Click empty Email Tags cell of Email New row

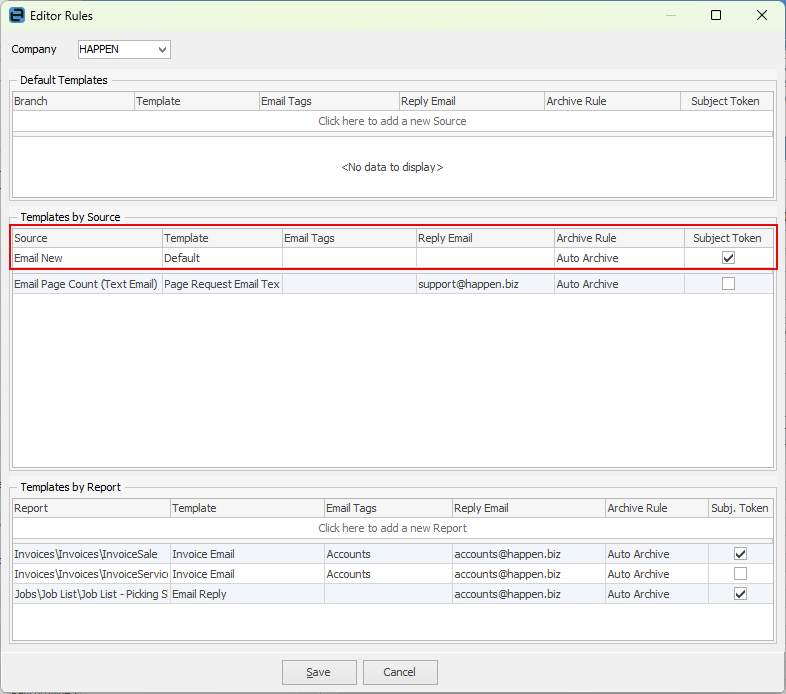349,258
